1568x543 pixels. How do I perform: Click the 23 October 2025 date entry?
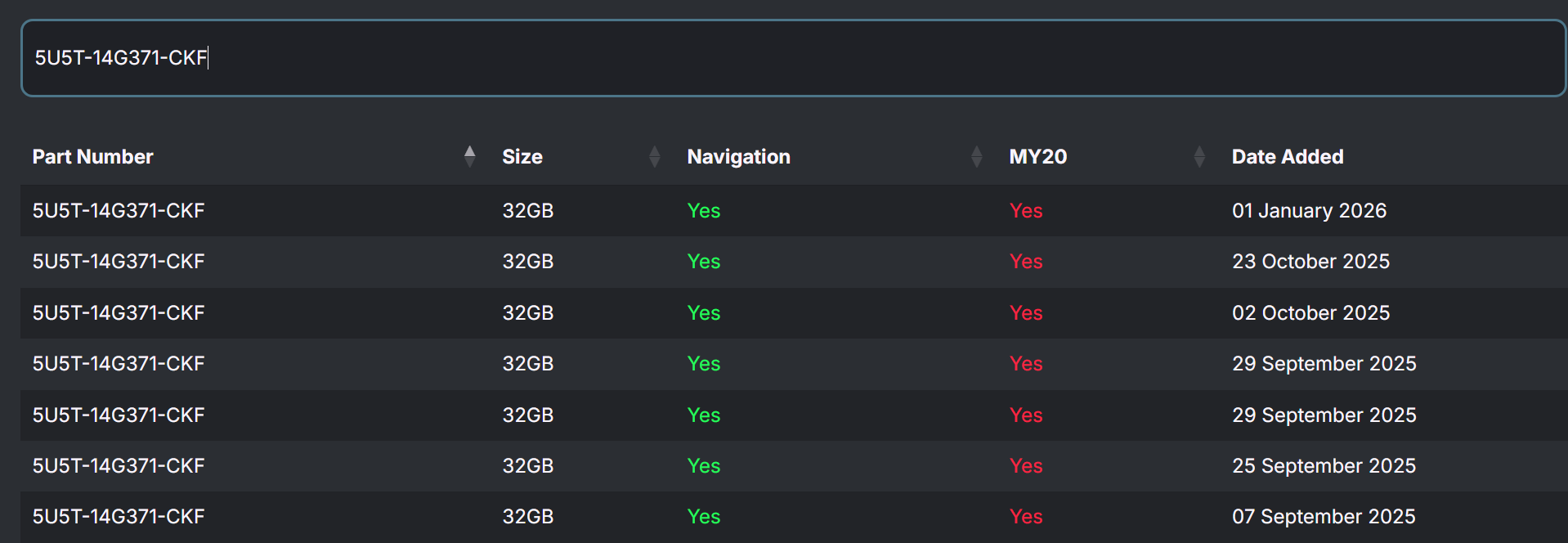click(1310, 261)
